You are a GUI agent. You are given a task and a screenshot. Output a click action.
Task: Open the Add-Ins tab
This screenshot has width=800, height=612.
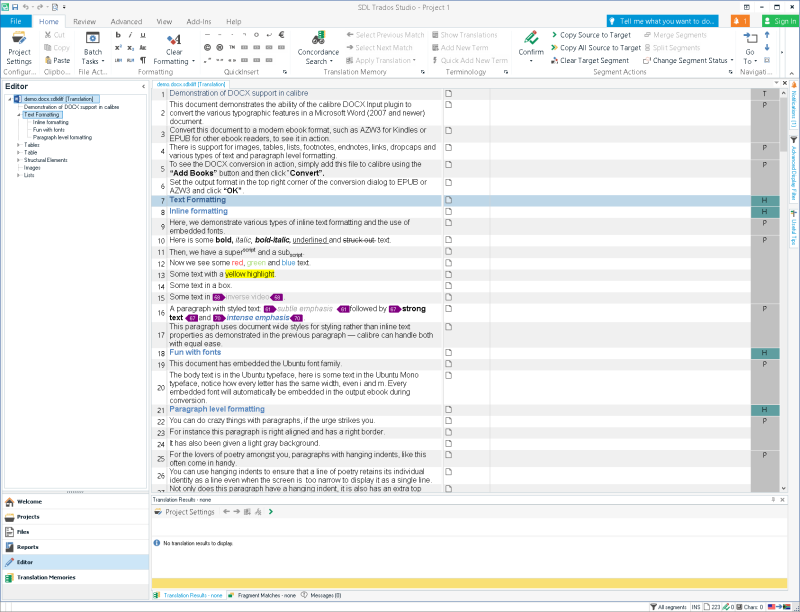coord(198,21)
